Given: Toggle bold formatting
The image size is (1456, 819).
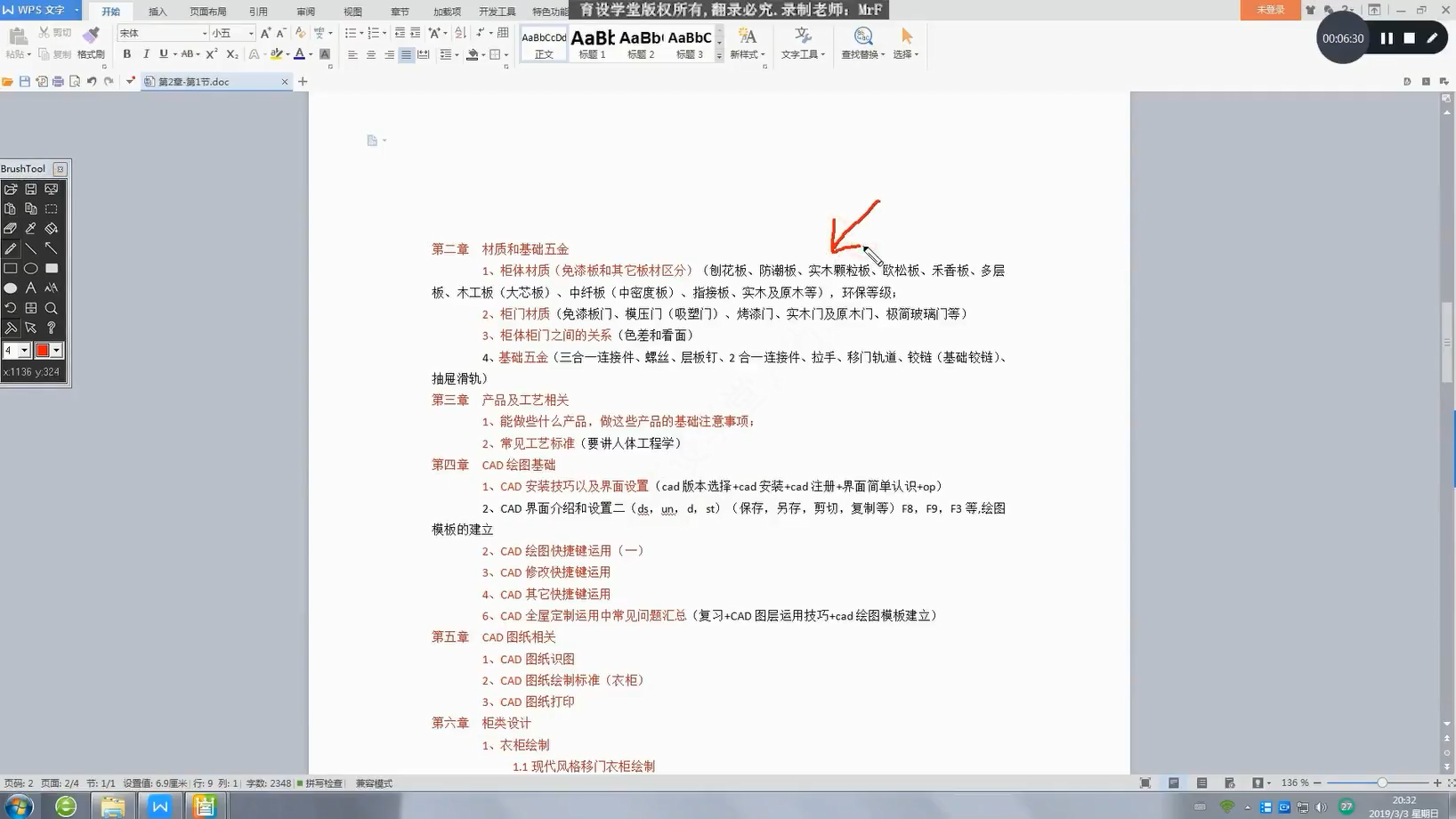Looking at the screenshot, I should coord(127,54).
